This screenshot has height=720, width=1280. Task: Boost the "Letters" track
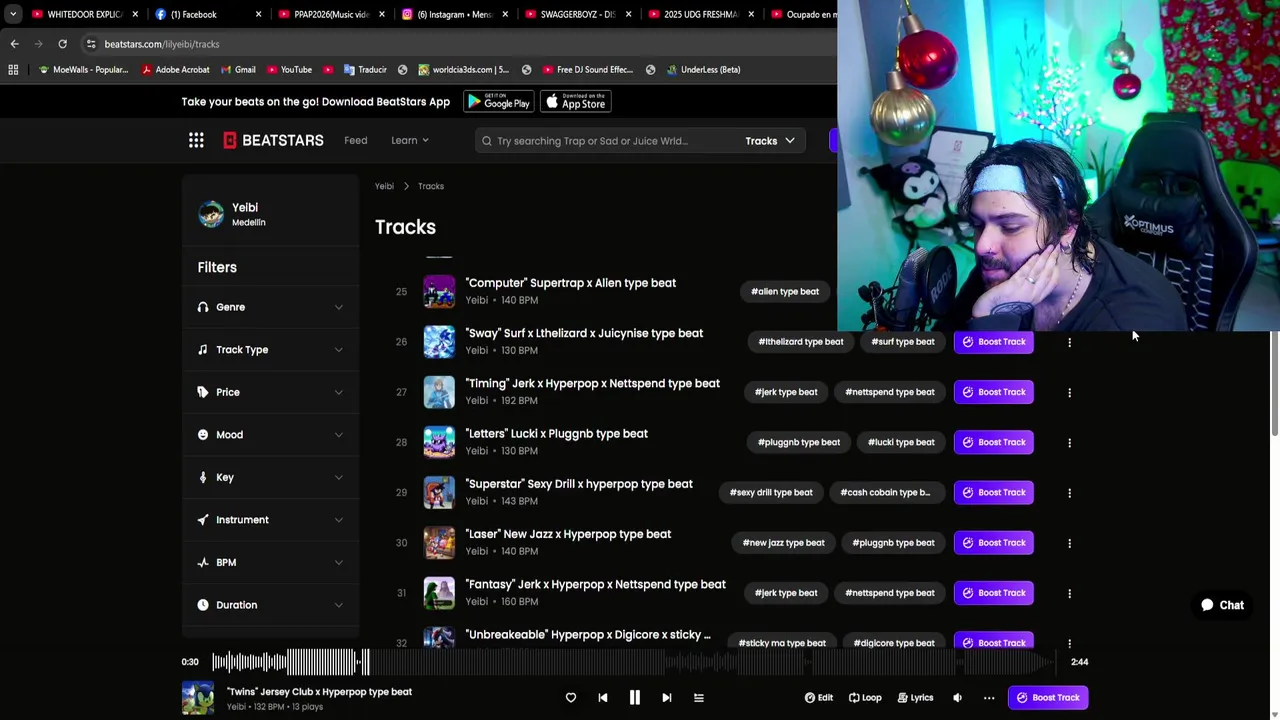[x=994, y=442]
